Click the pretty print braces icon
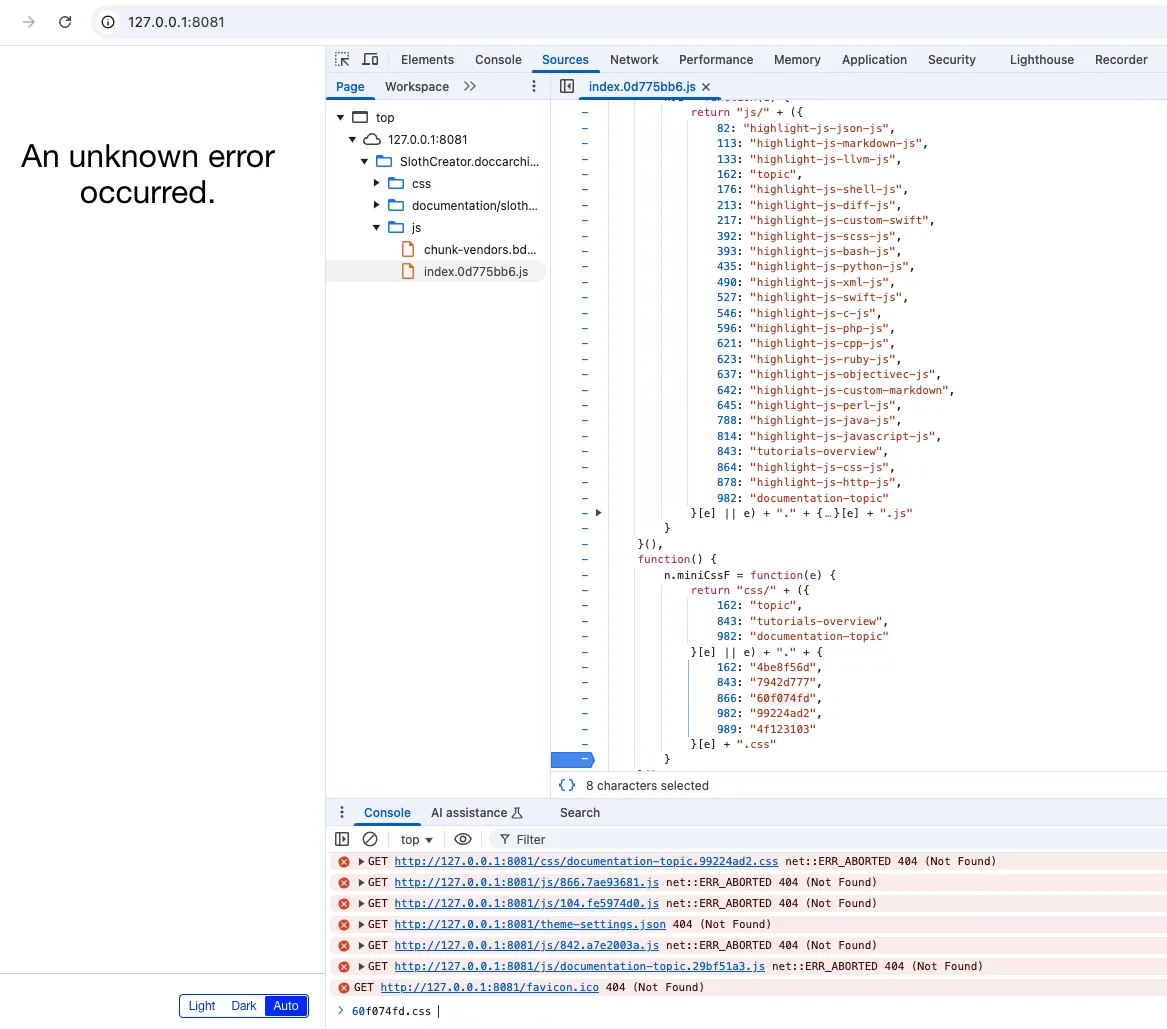The width and height of the screenshot is (1167, 1029). point(567,786)
